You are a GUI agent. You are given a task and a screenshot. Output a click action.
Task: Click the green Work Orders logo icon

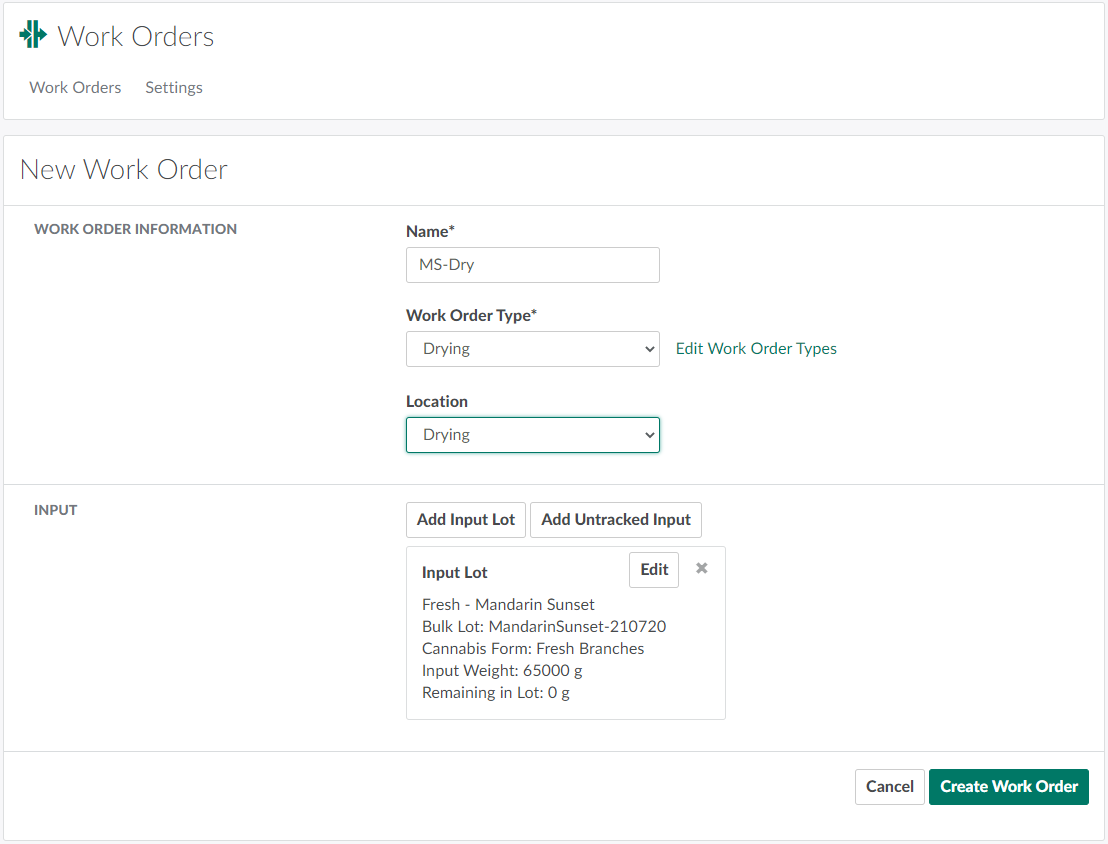(x=33, y=35)
